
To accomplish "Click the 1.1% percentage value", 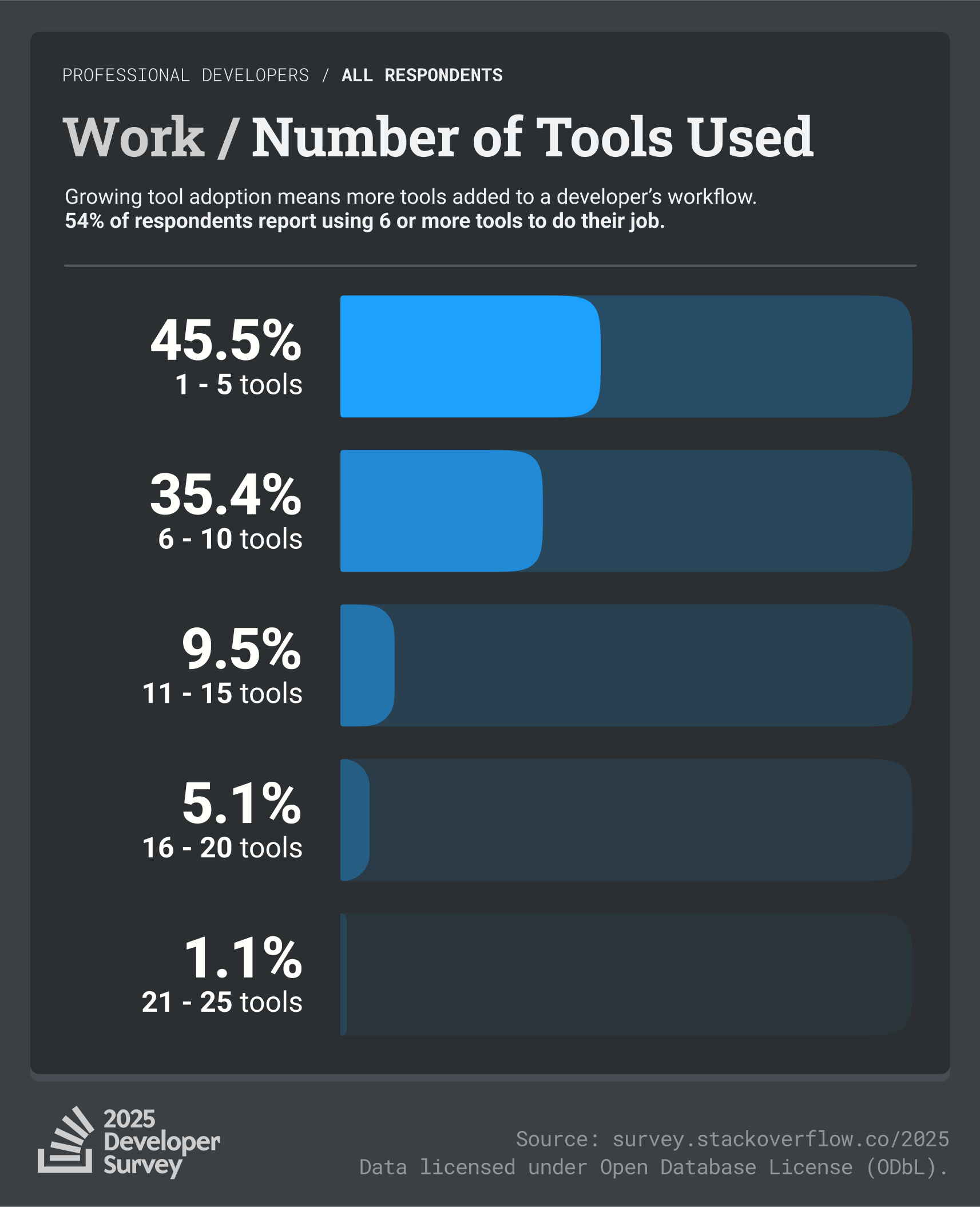I will pos(243,959).
